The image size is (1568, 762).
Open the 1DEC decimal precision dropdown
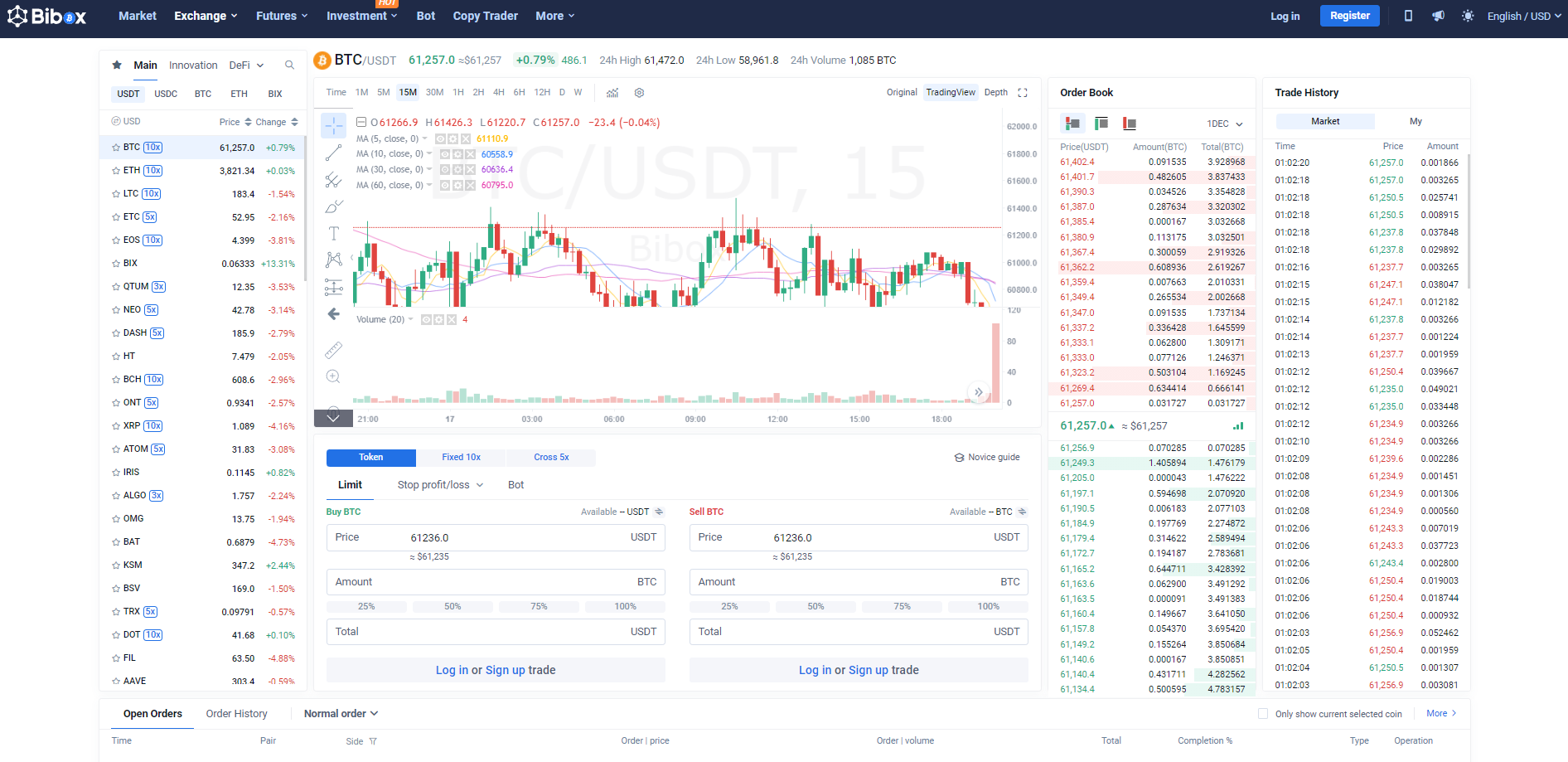pyautogui.click(x=1225, y=124)
